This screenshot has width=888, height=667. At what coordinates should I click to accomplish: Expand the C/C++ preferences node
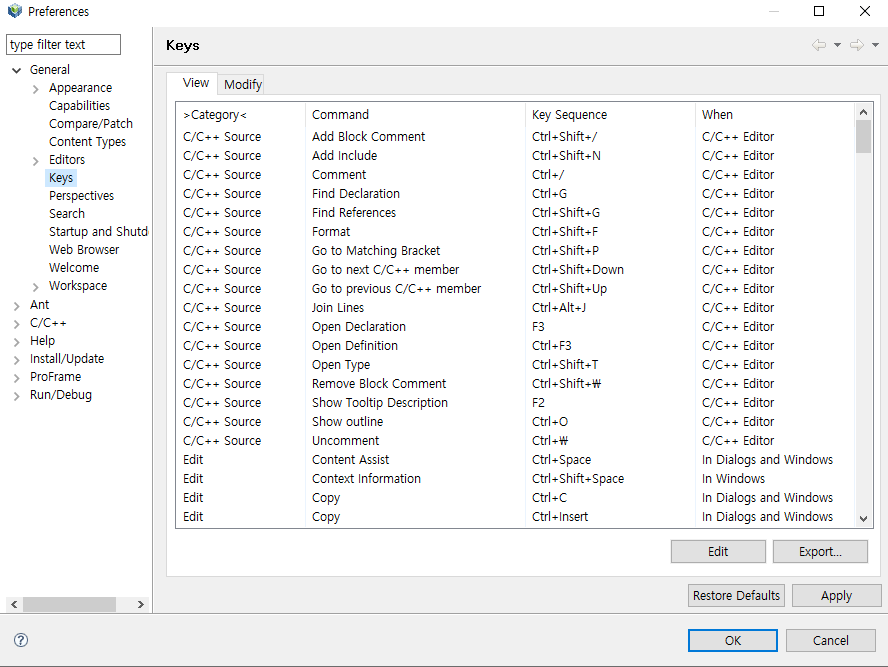(x=16, y=323)
